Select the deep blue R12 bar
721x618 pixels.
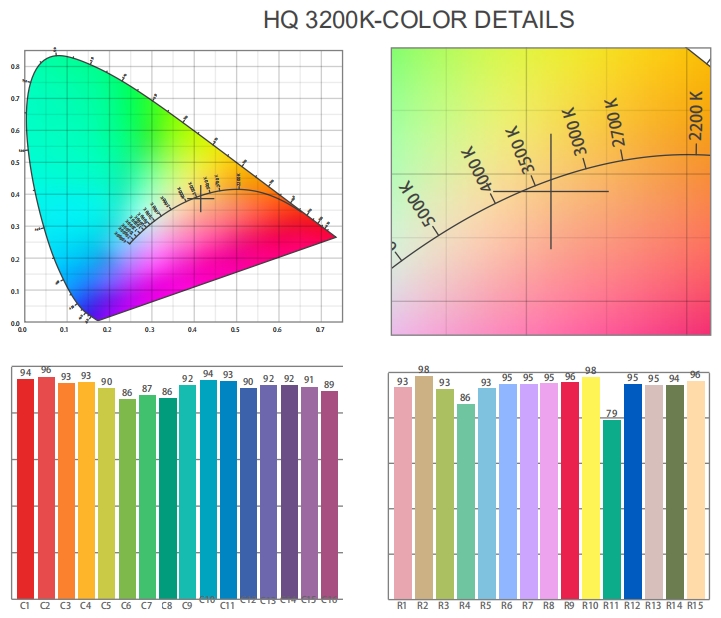click(x=633, y=492)
